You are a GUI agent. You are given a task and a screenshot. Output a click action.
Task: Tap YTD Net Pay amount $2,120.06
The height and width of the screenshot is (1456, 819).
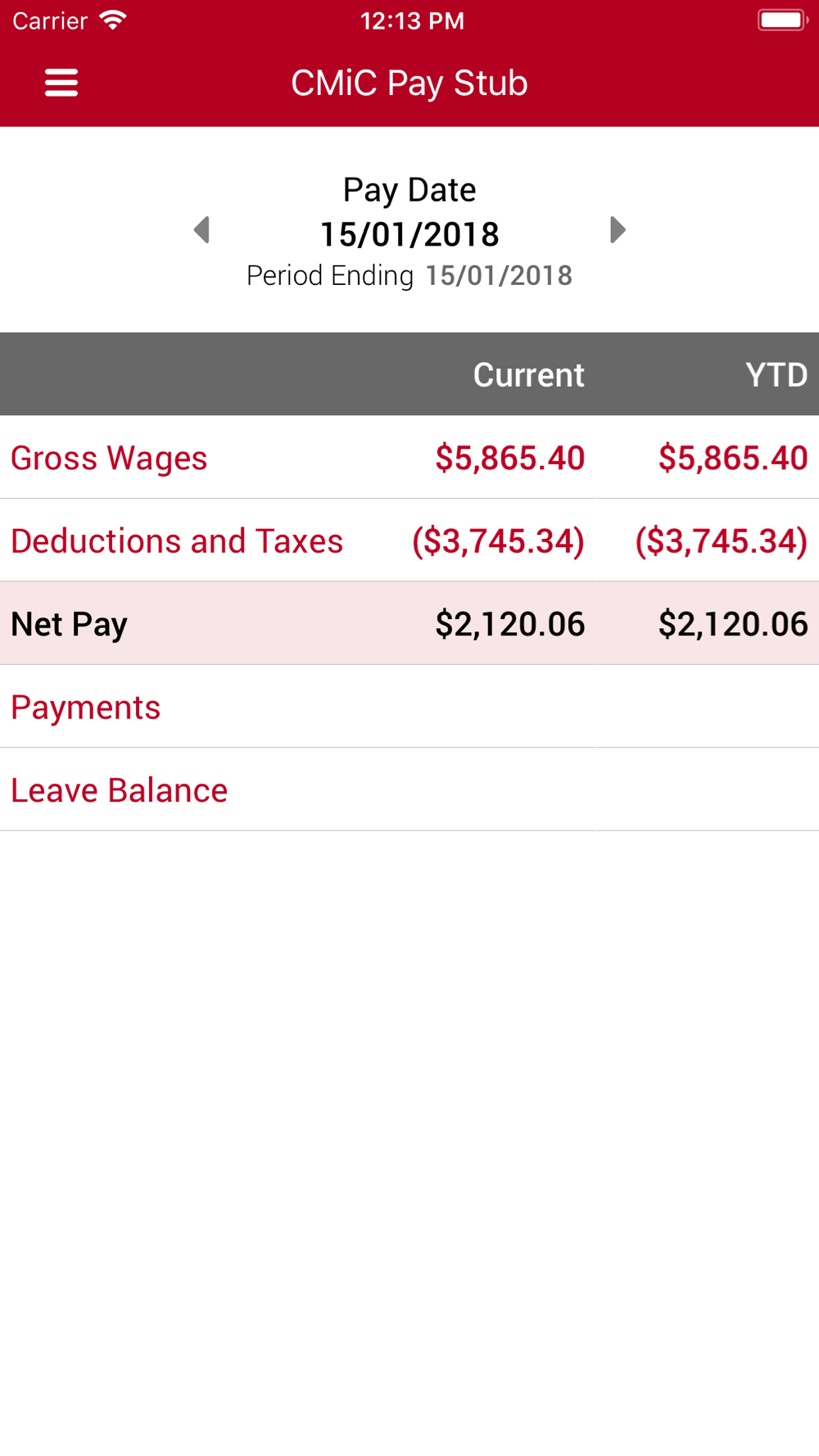pyautogui.click(x=733, y=624)
